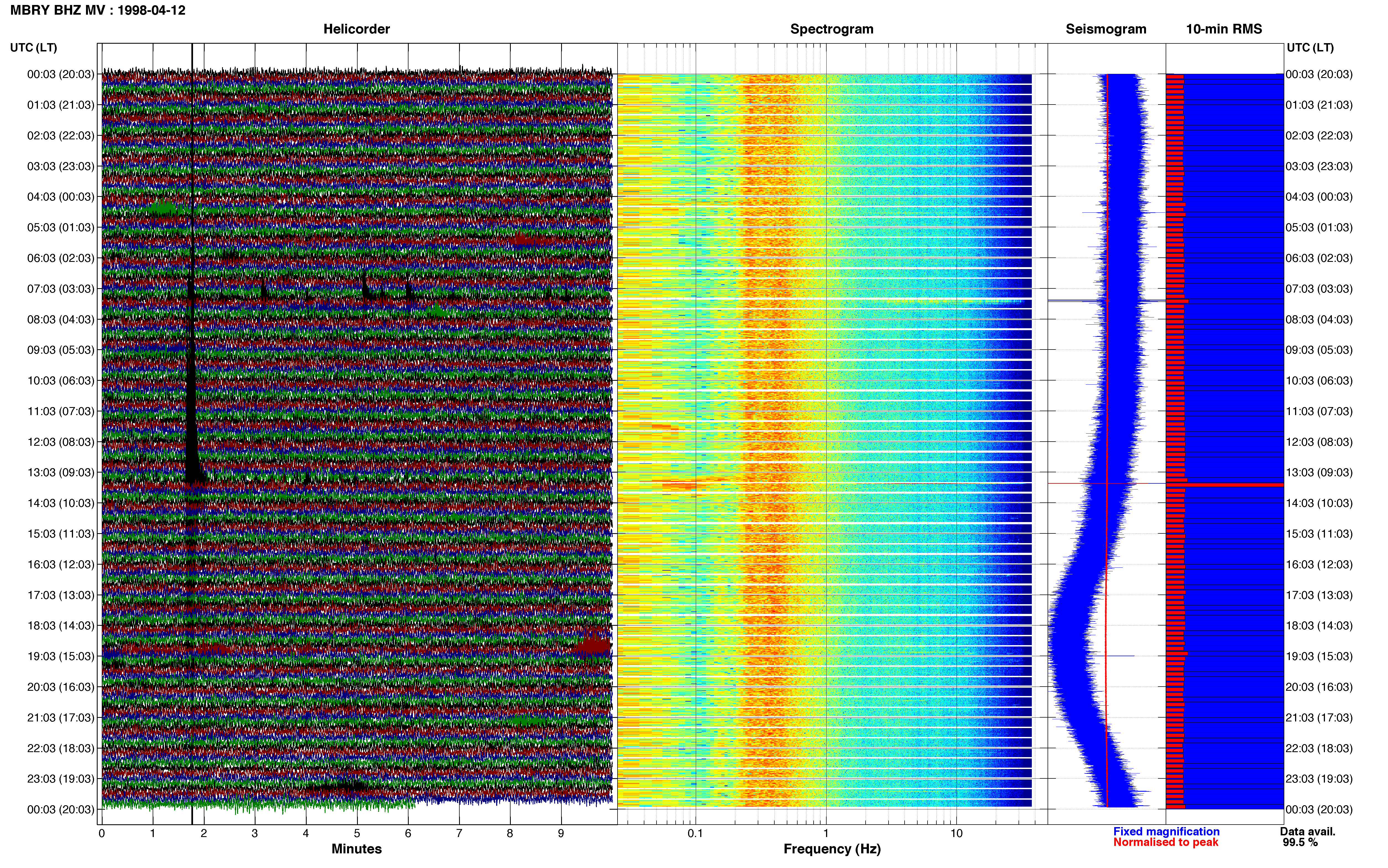
Task: Click the 'Fixed magnification' blue legend text
Action: (1166, 831)
